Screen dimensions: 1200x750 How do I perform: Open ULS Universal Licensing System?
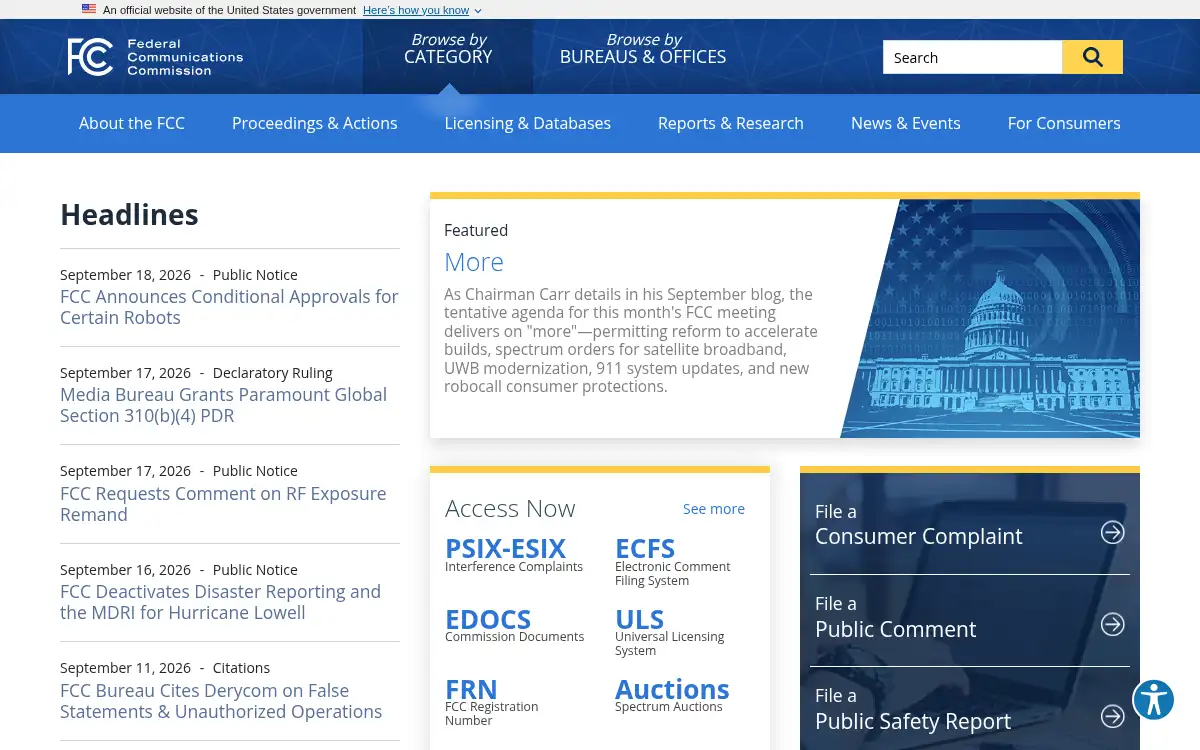click(x=669, y=631)
